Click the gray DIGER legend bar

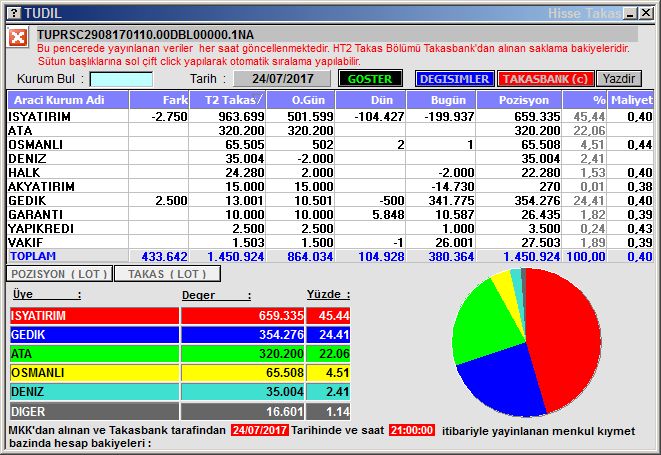click(94, 411)
